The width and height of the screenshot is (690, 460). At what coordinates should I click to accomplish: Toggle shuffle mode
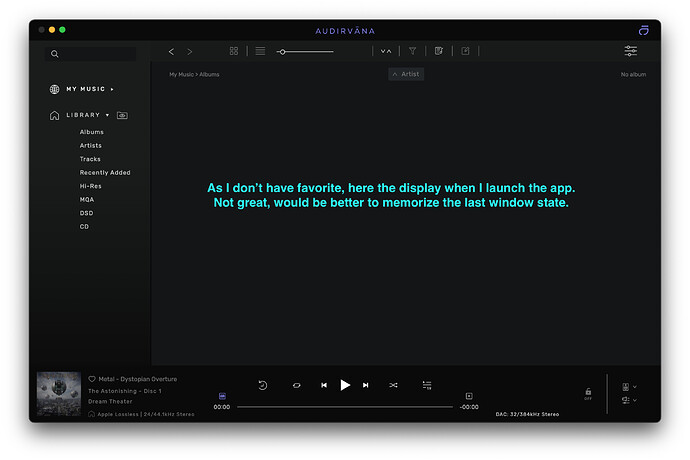pos(393,385)
